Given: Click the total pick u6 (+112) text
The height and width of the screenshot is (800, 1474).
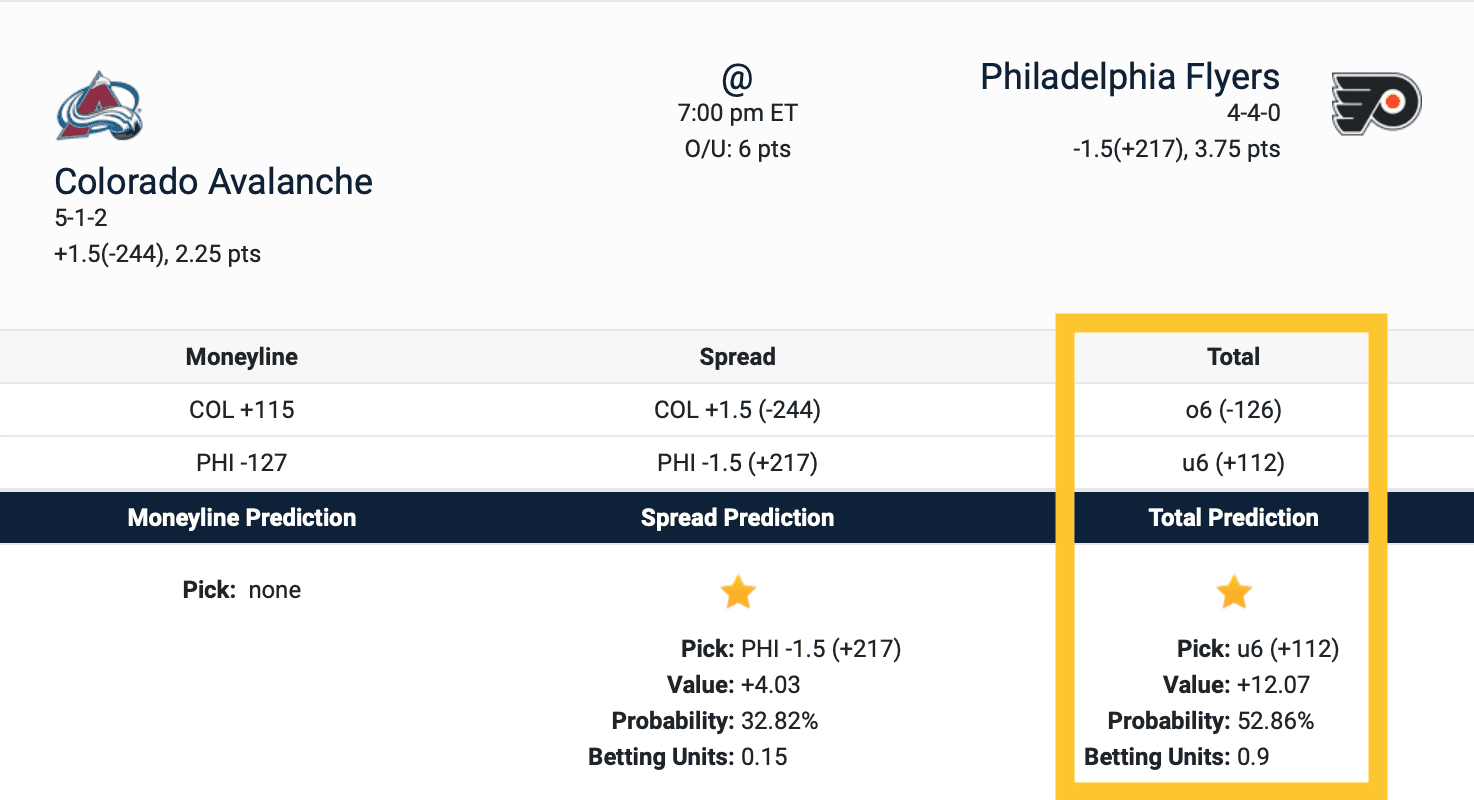Looking at the screenshot, I should 1287,649.
